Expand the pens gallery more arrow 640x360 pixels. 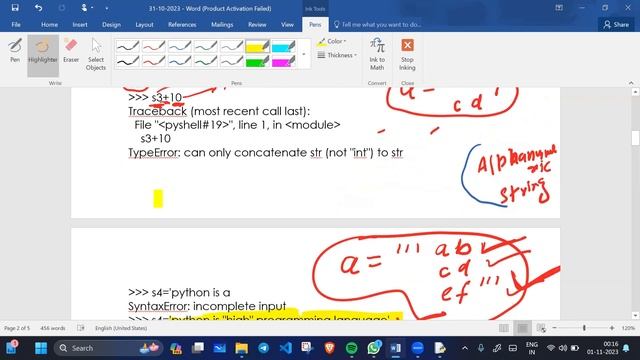(304, 54)
